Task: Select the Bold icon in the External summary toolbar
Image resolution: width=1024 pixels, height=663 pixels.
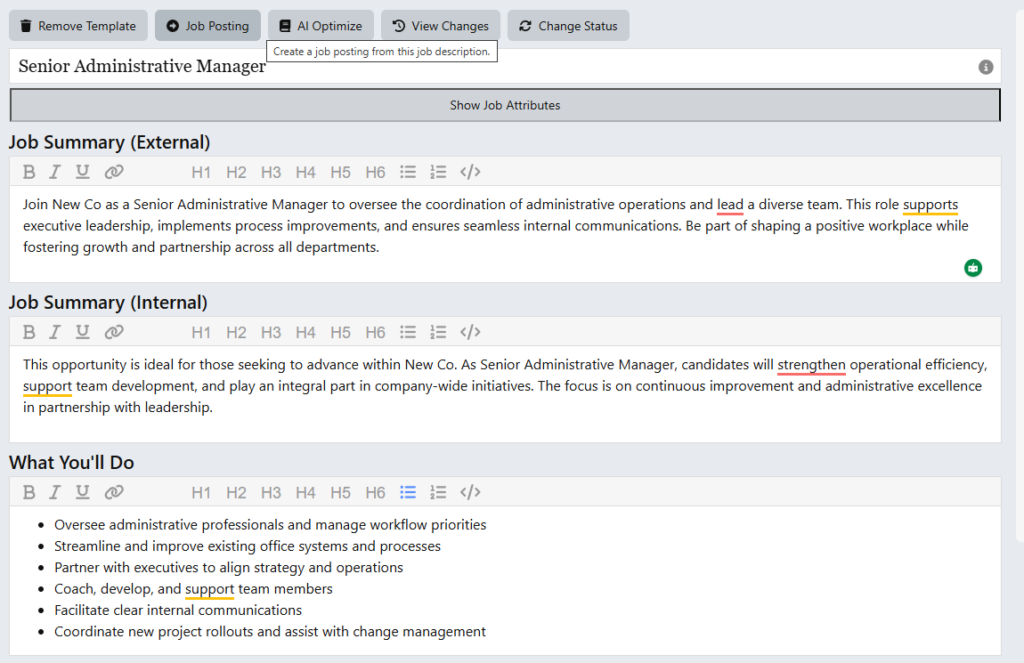Action: (x=28, y=171)
